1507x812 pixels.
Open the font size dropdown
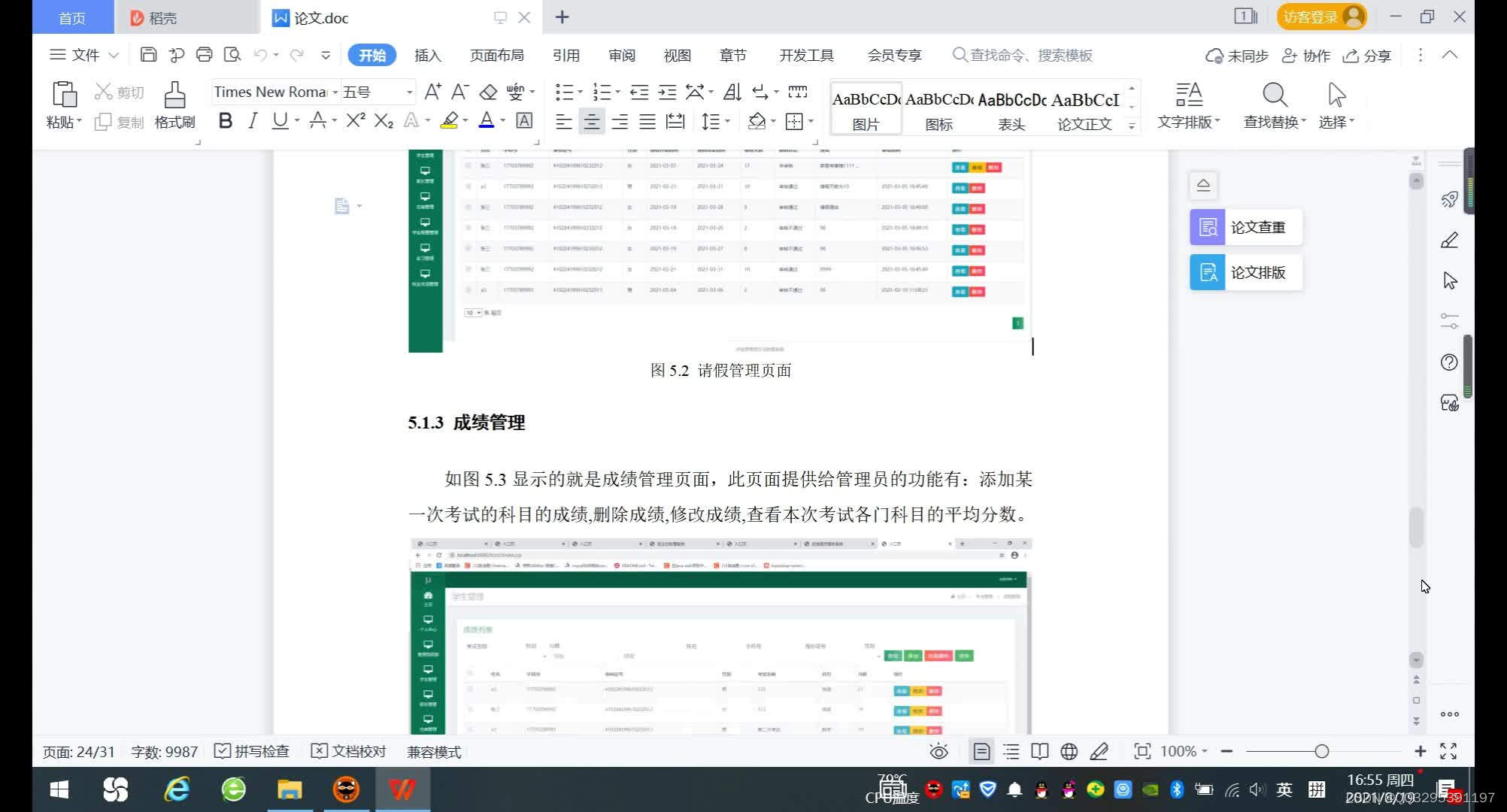click(x=409, y=92)
